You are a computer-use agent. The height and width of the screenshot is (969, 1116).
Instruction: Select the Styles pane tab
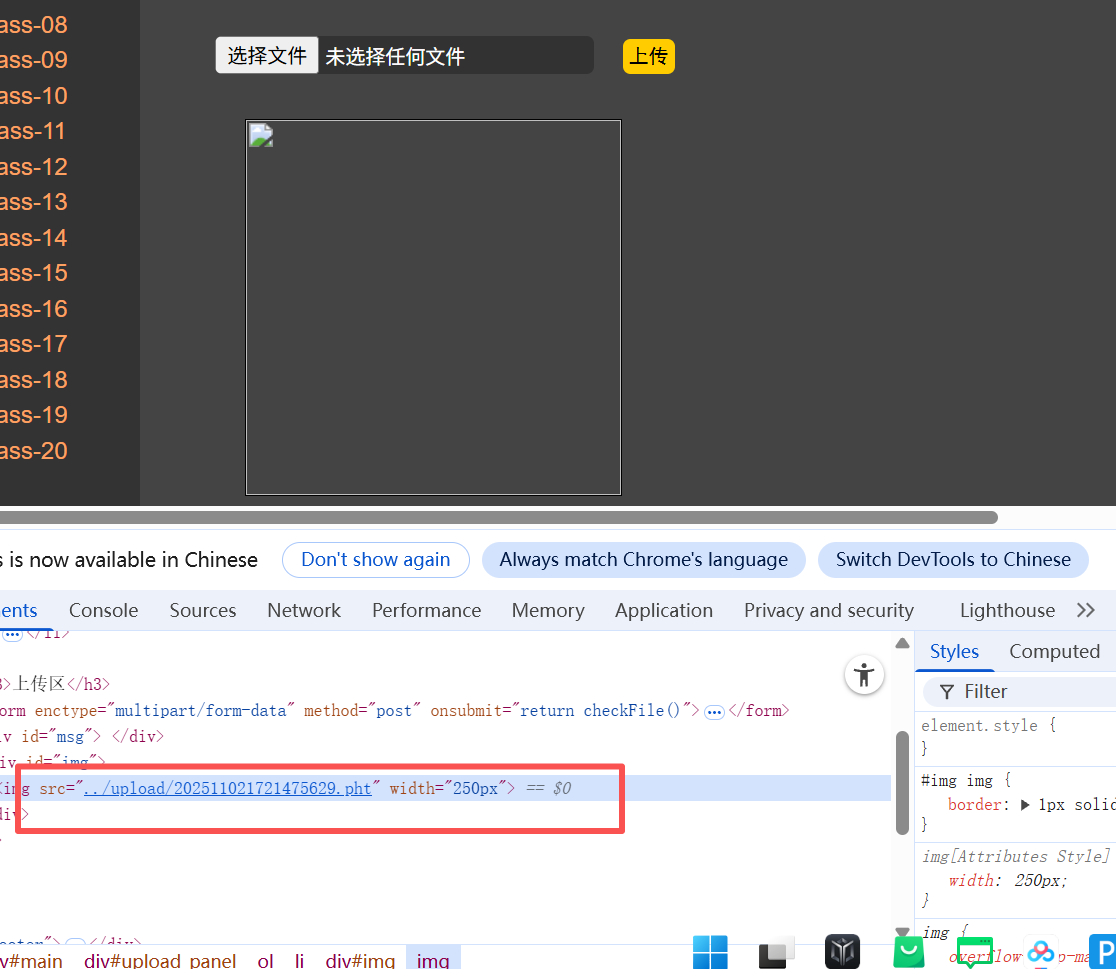coord(954,651)
